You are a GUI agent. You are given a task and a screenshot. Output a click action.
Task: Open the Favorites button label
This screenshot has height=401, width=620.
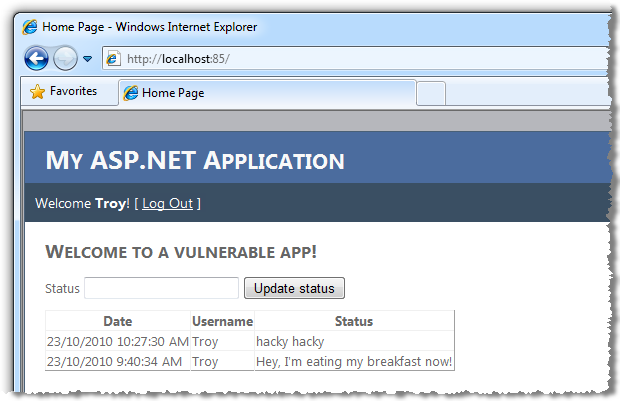tap(73, 91)
